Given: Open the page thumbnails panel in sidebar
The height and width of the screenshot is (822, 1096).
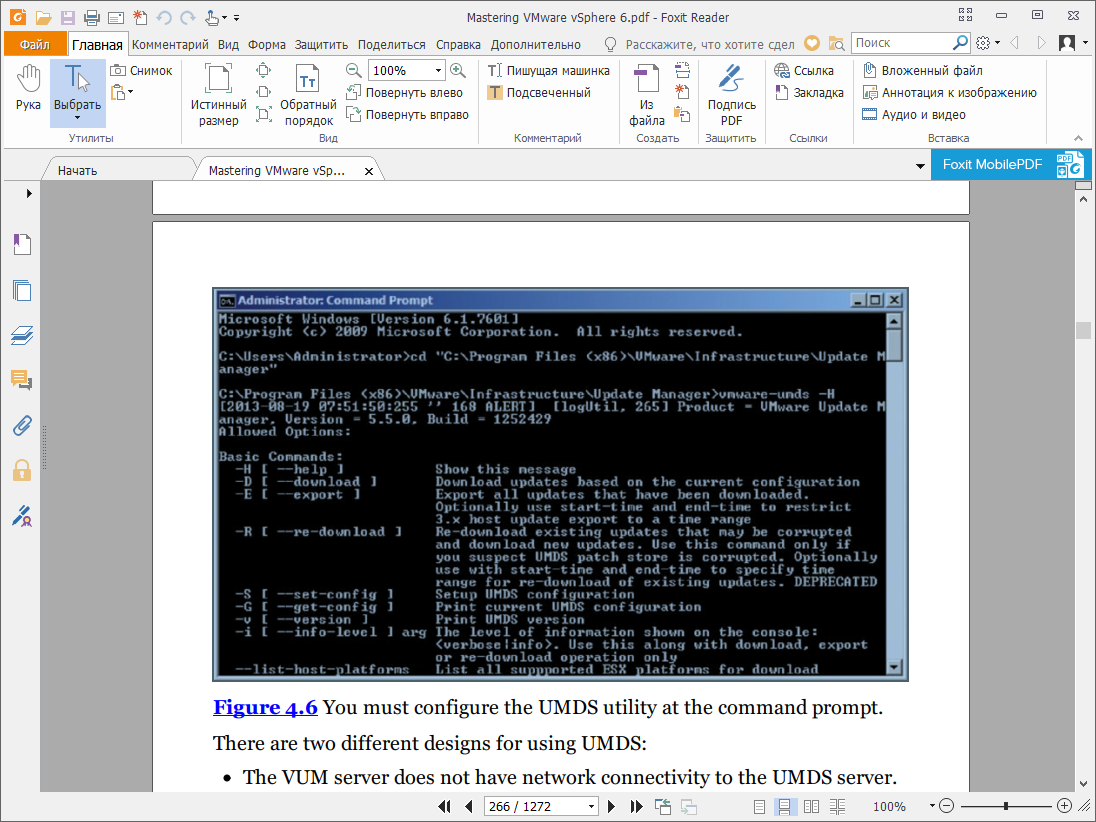Looking at the screenshot, I should point(22,290).
